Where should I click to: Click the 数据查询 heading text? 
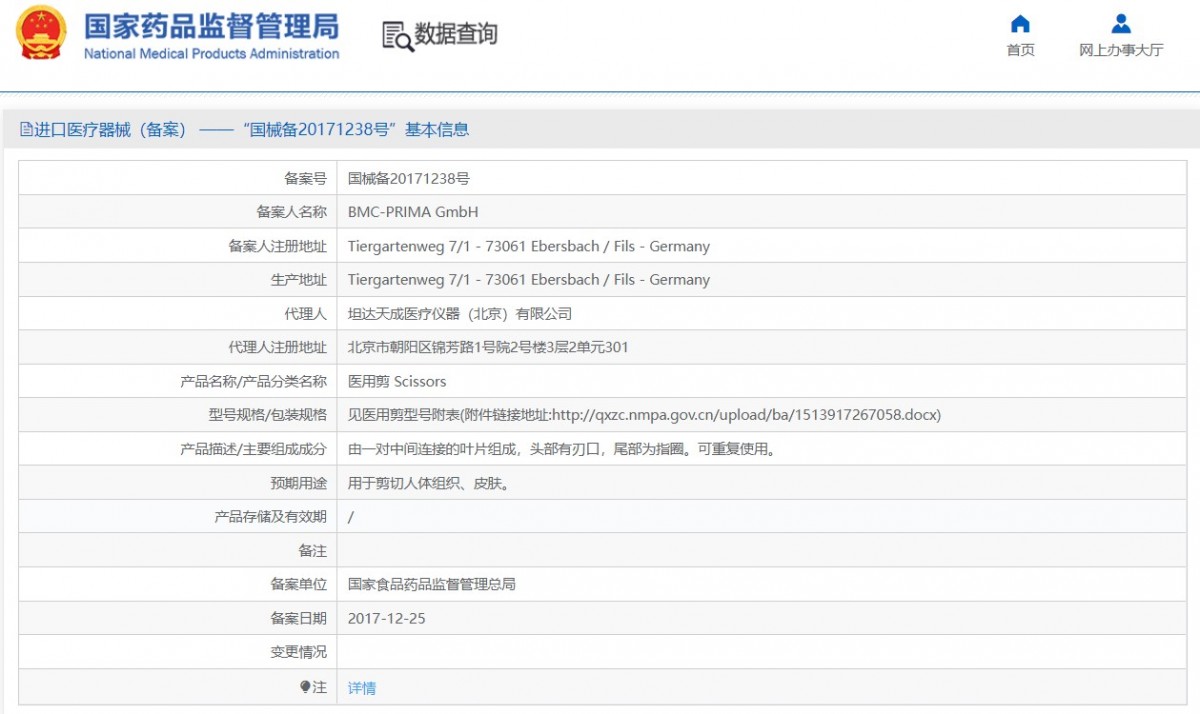point(456,34)
